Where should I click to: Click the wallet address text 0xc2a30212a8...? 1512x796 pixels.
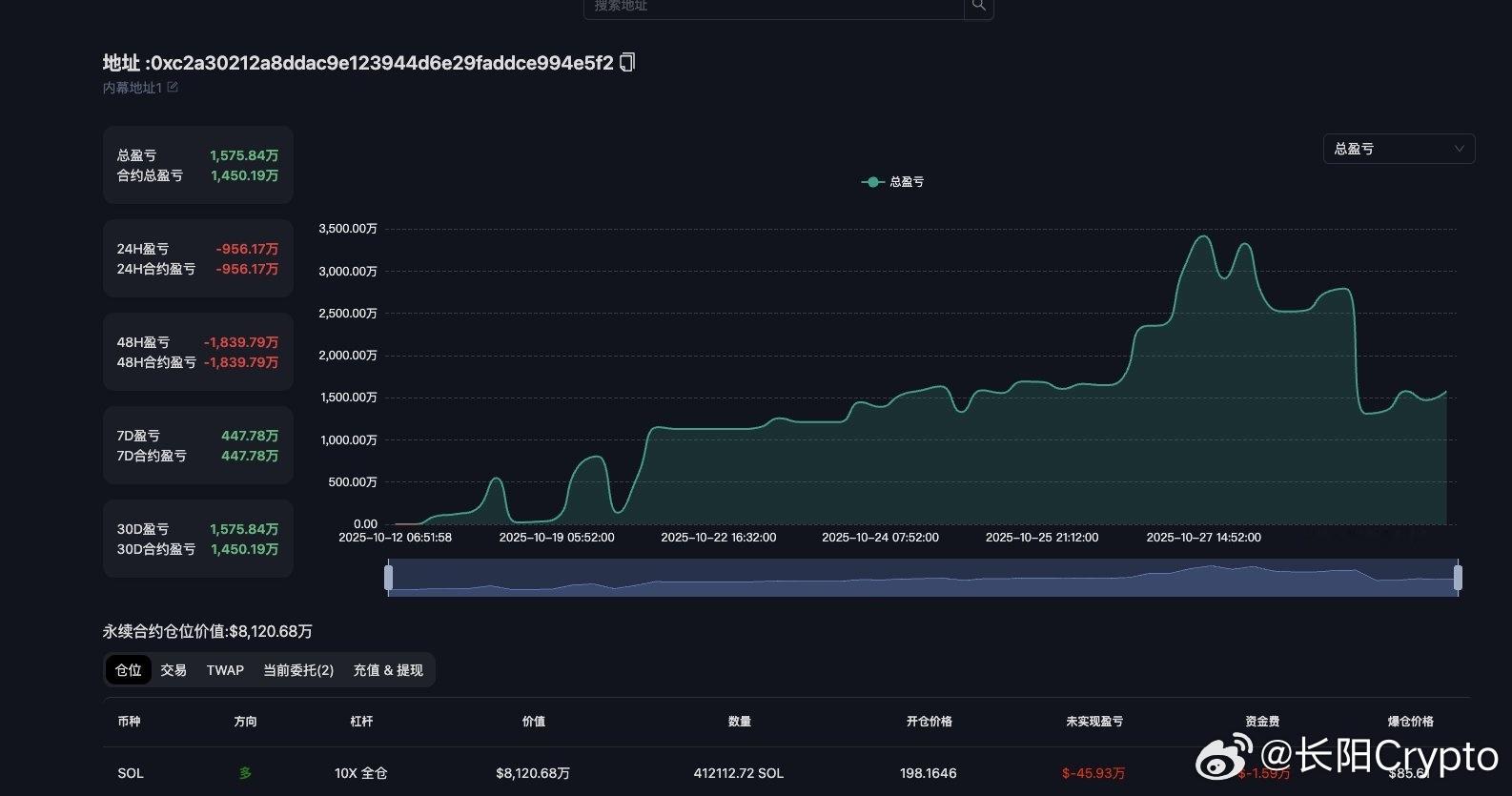coord(382,63)
